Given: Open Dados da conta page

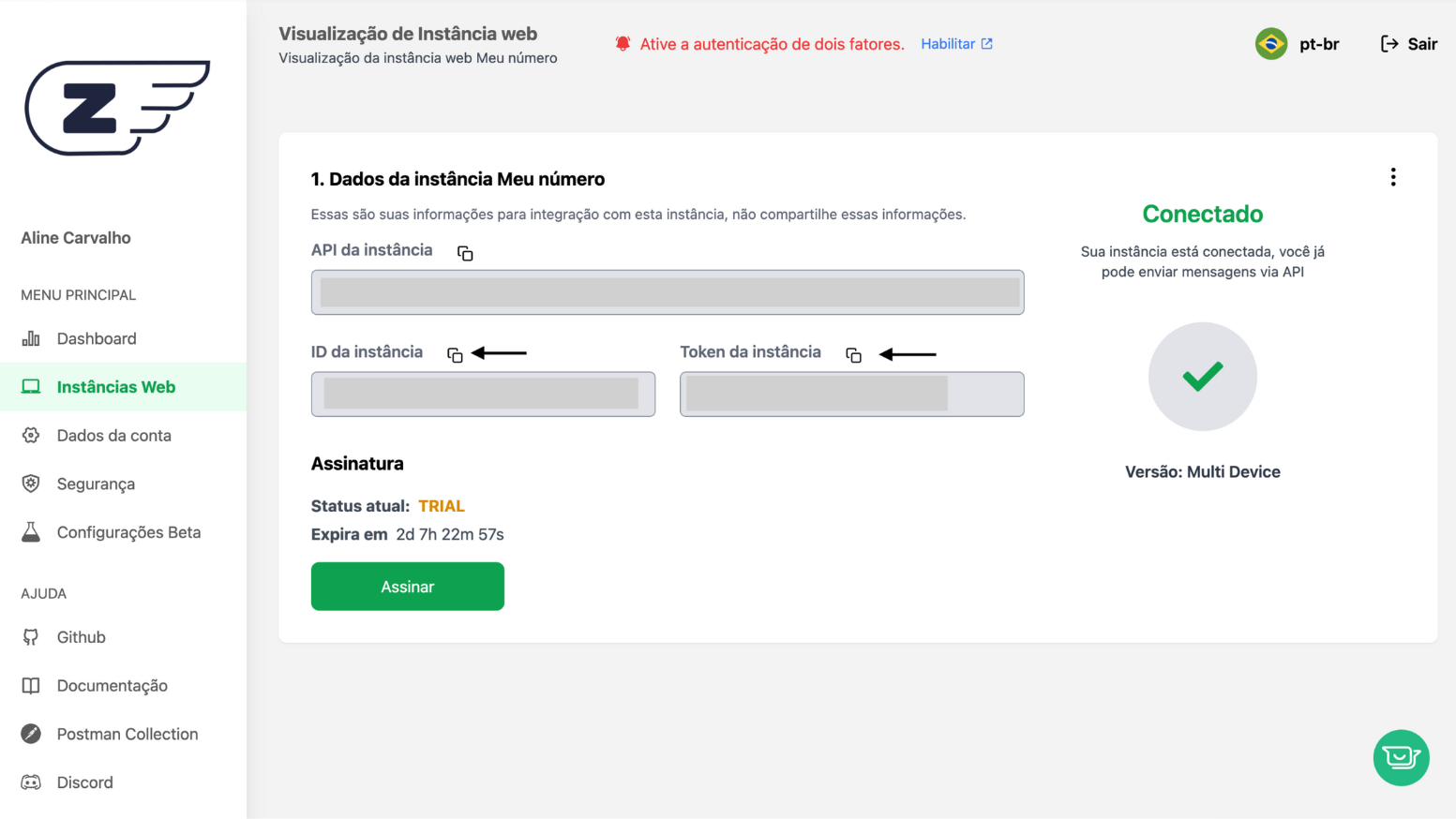Looking at the screenshot, I should [113, 436].
